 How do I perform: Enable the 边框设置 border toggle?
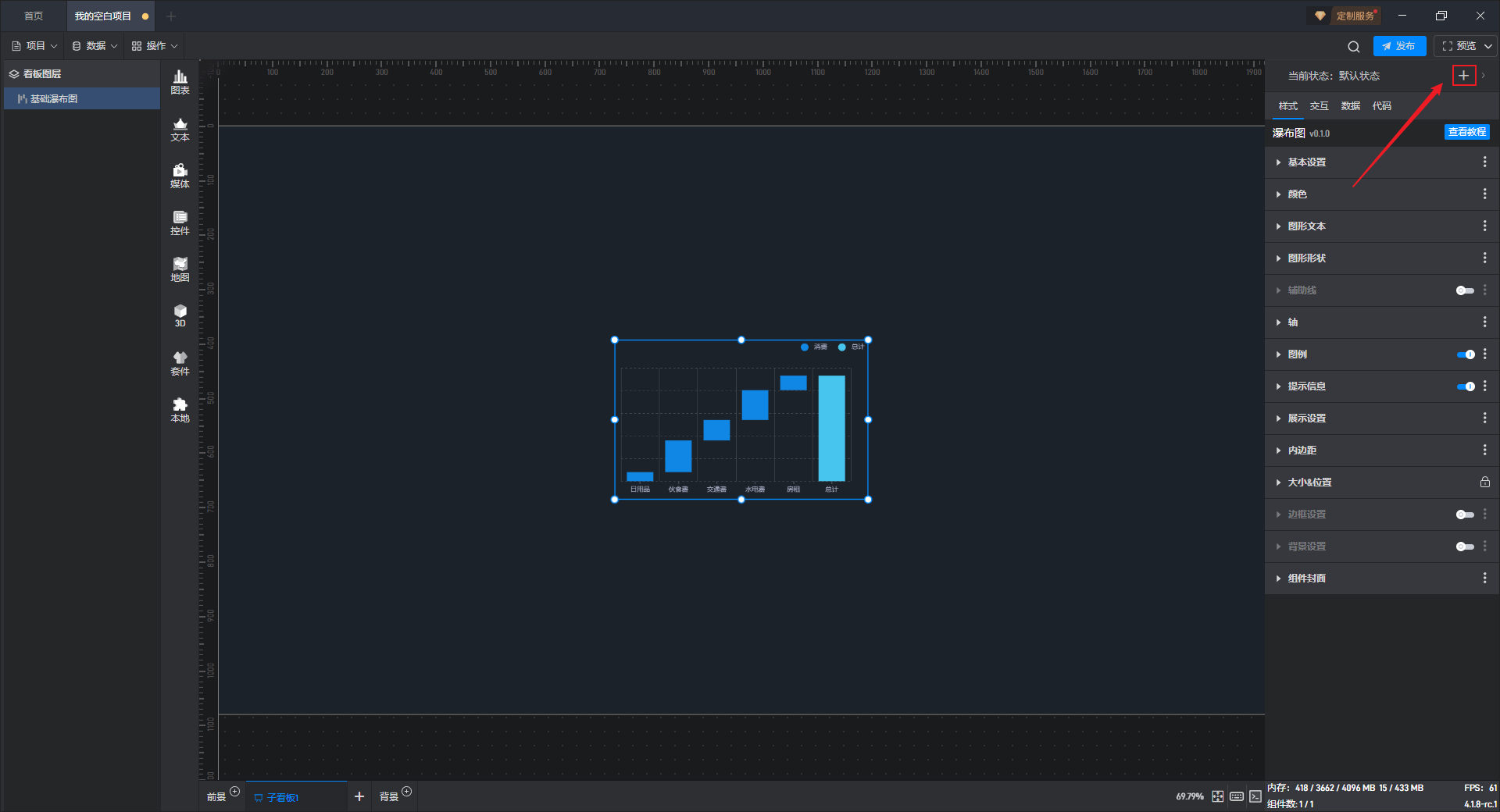tap(1465, 515)
